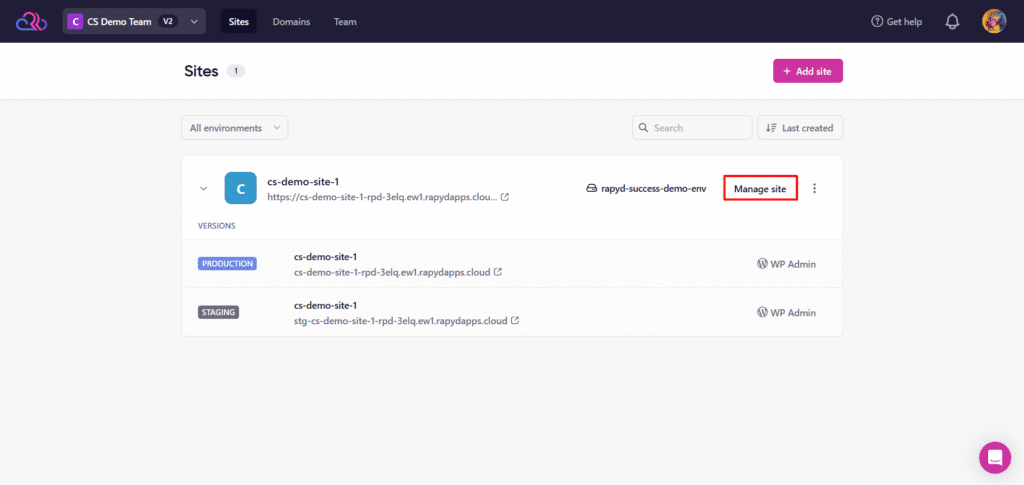The height and width of the screenshot is (485, 1024).
Task: Open the user profile avatar
Action: tap(994, 21)
